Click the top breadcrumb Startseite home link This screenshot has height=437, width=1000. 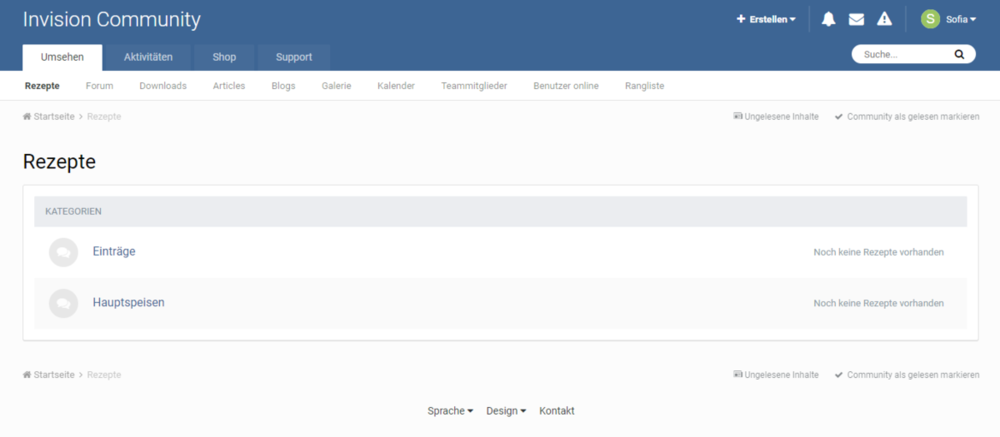pyautogui.click(x=48, y=117)
